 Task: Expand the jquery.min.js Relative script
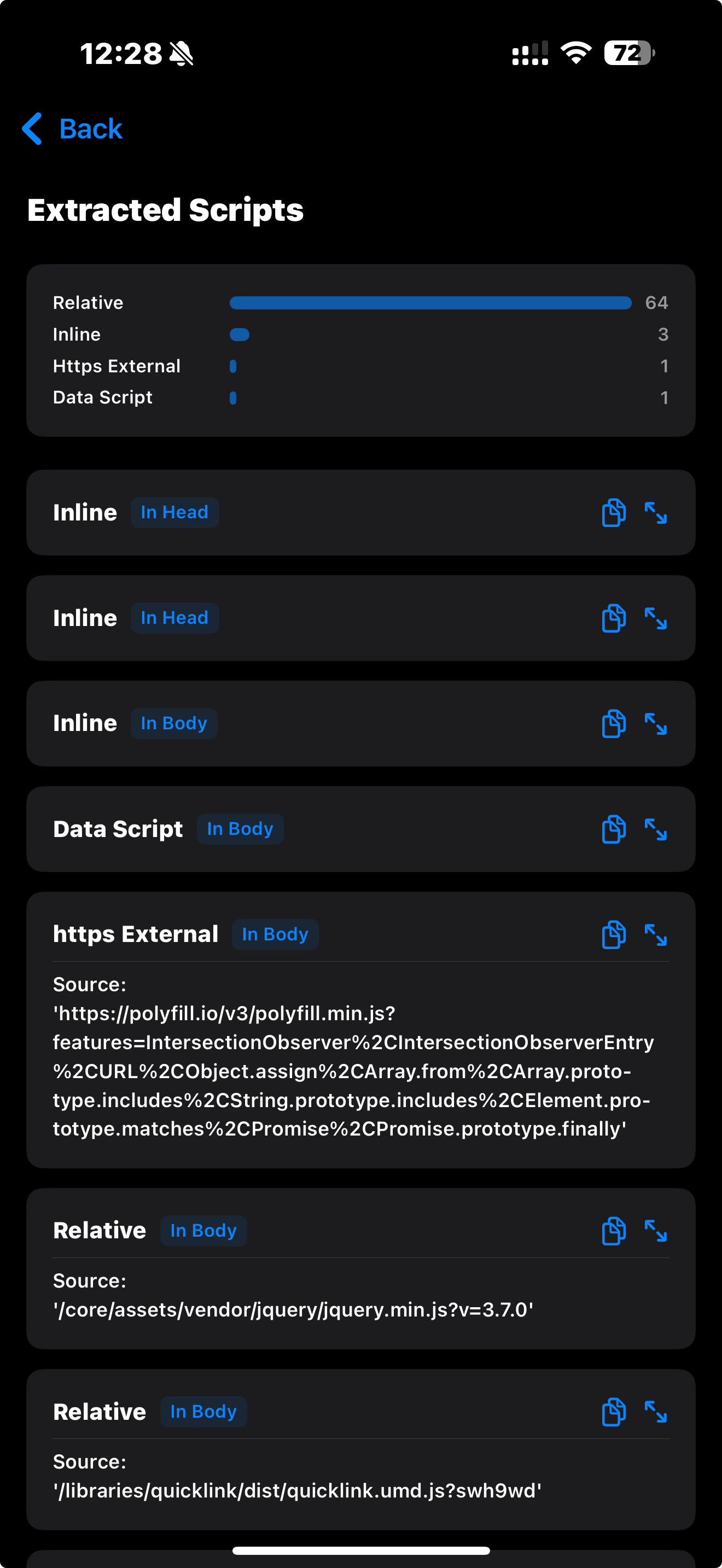pyautogui.click(x=656, y=1231)
